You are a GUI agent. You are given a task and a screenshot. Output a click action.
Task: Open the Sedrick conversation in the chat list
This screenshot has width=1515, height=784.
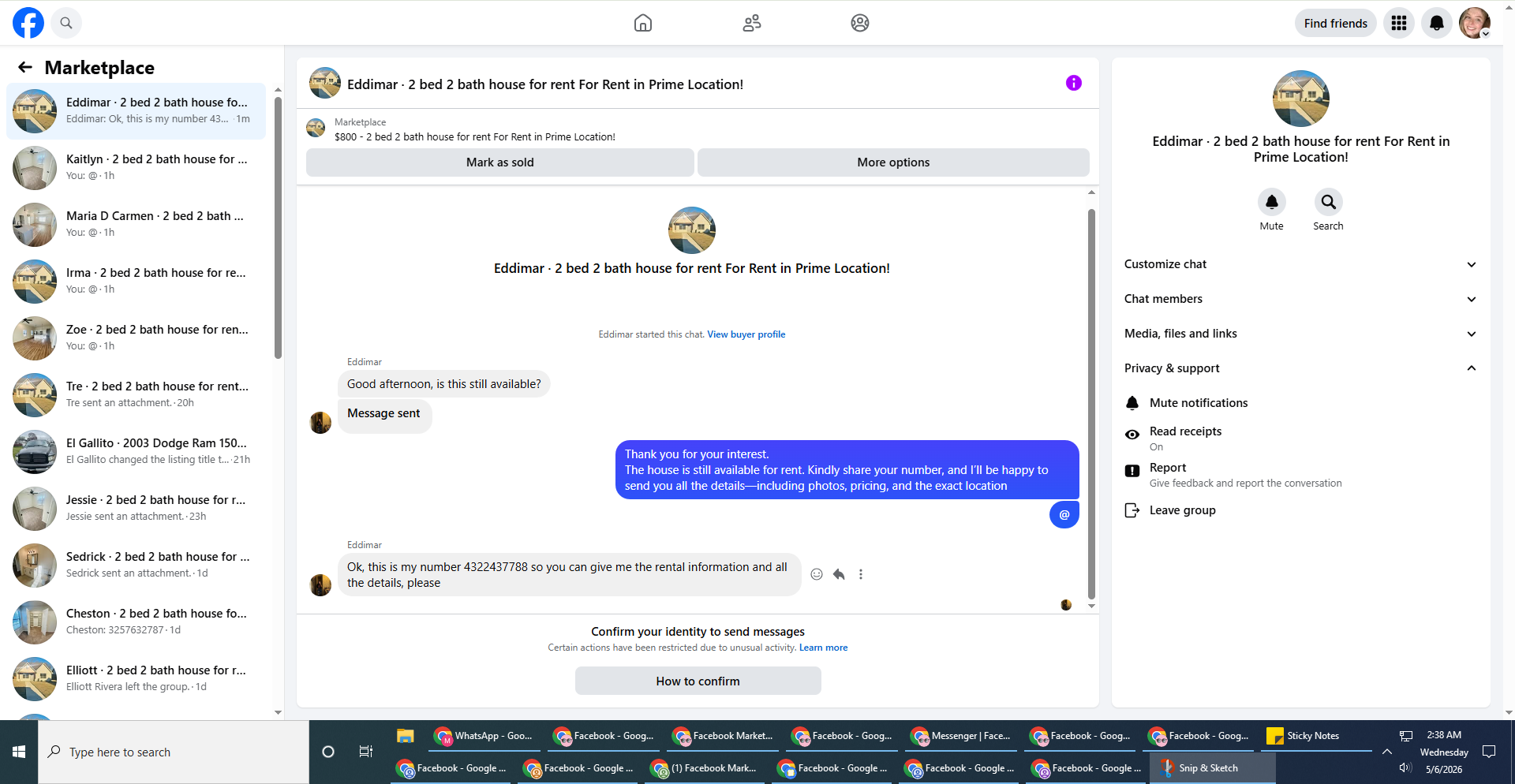coord(137,566)
